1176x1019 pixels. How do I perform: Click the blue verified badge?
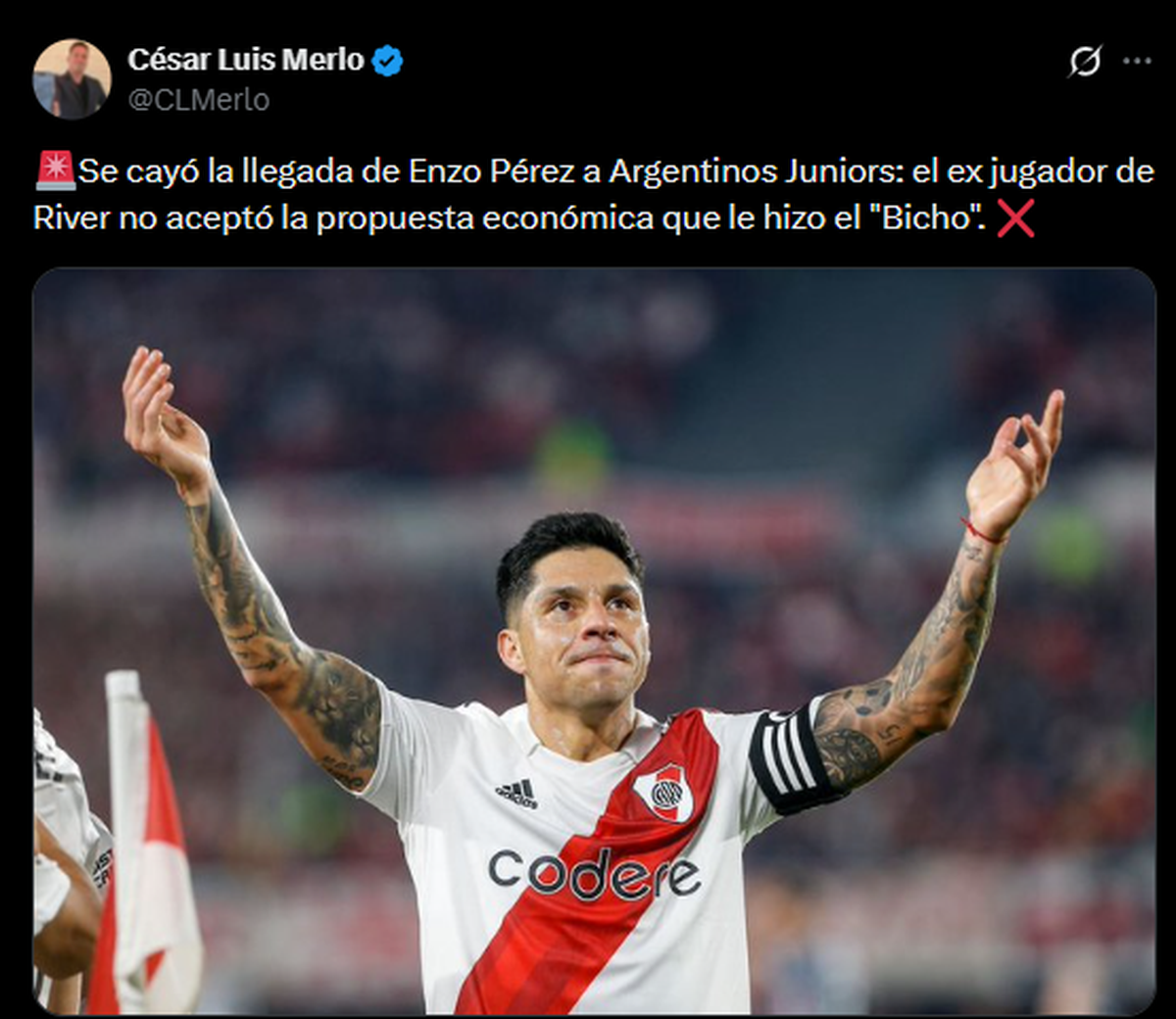[388, 61]
